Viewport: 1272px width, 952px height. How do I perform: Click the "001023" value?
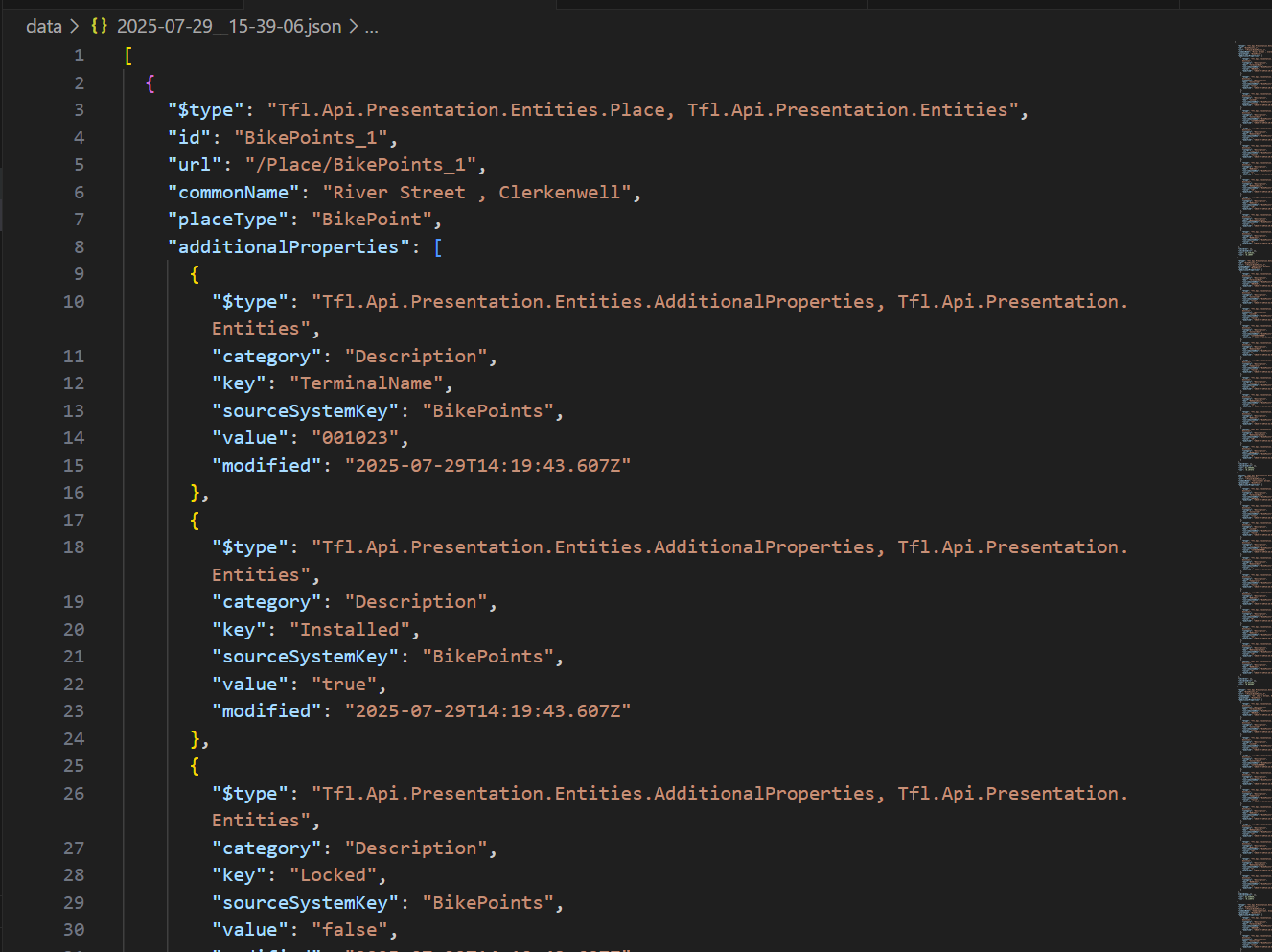coord(356,438)
